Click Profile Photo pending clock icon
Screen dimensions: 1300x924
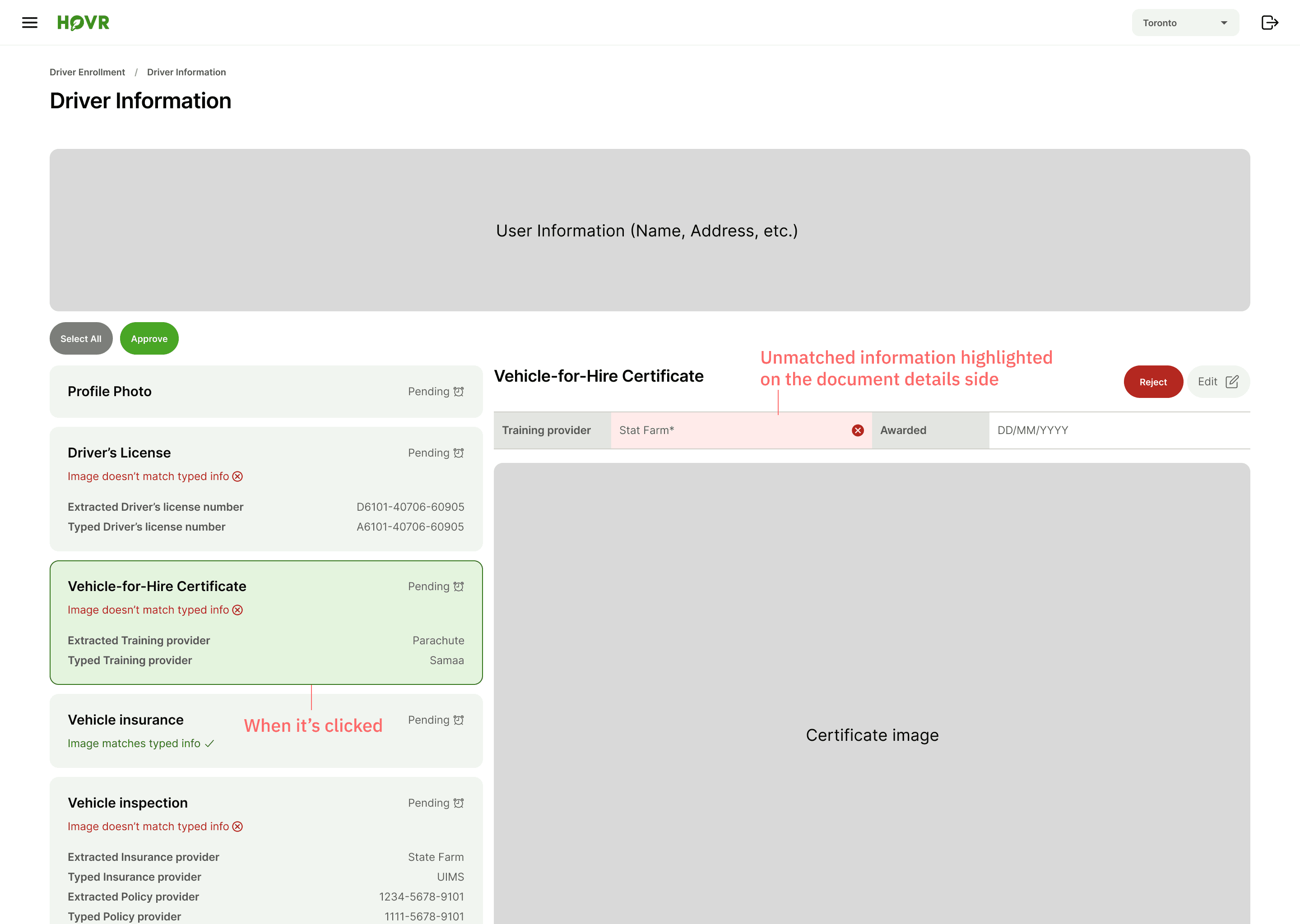click(x=459, y=392)
